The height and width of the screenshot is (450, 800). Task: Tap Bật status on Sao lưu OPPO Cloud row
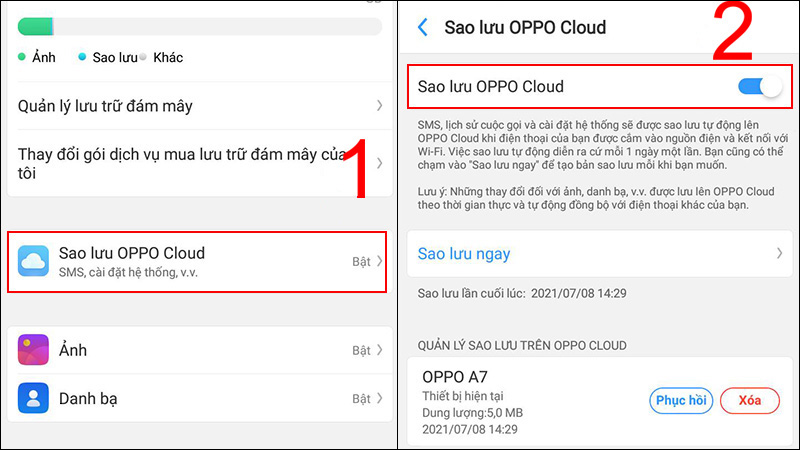coord(361,262)
